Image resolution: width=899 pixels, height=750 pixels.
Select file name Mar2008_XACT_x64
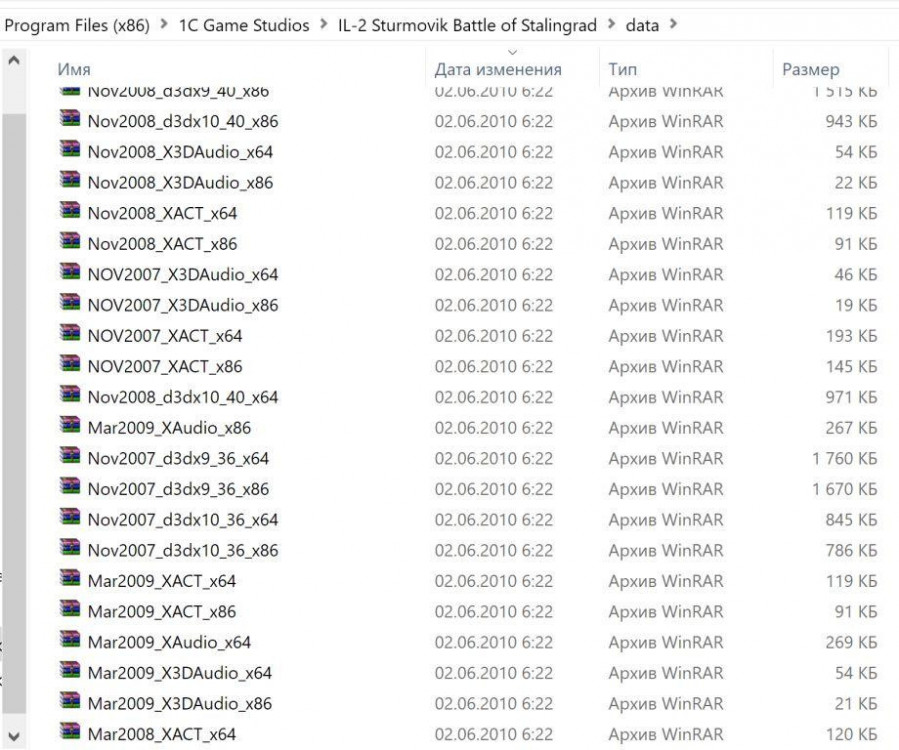click(162, 735)
